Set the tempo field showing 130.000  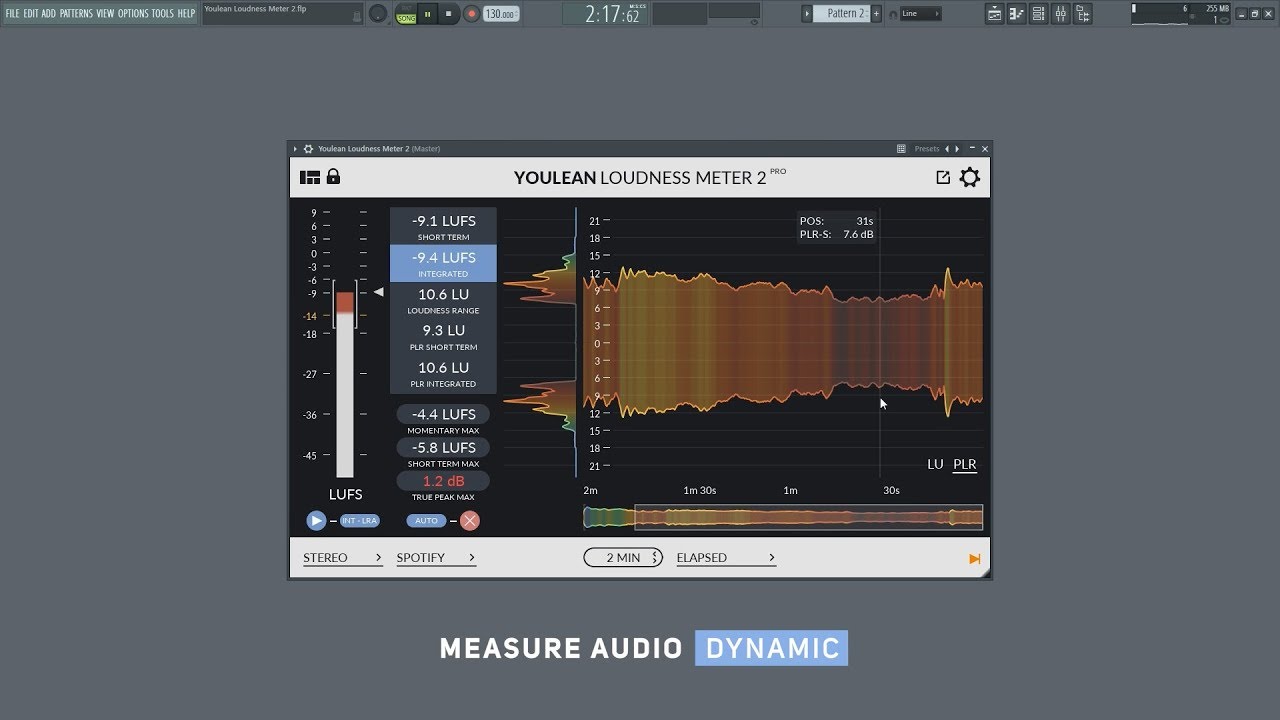(x=500, y=13)
